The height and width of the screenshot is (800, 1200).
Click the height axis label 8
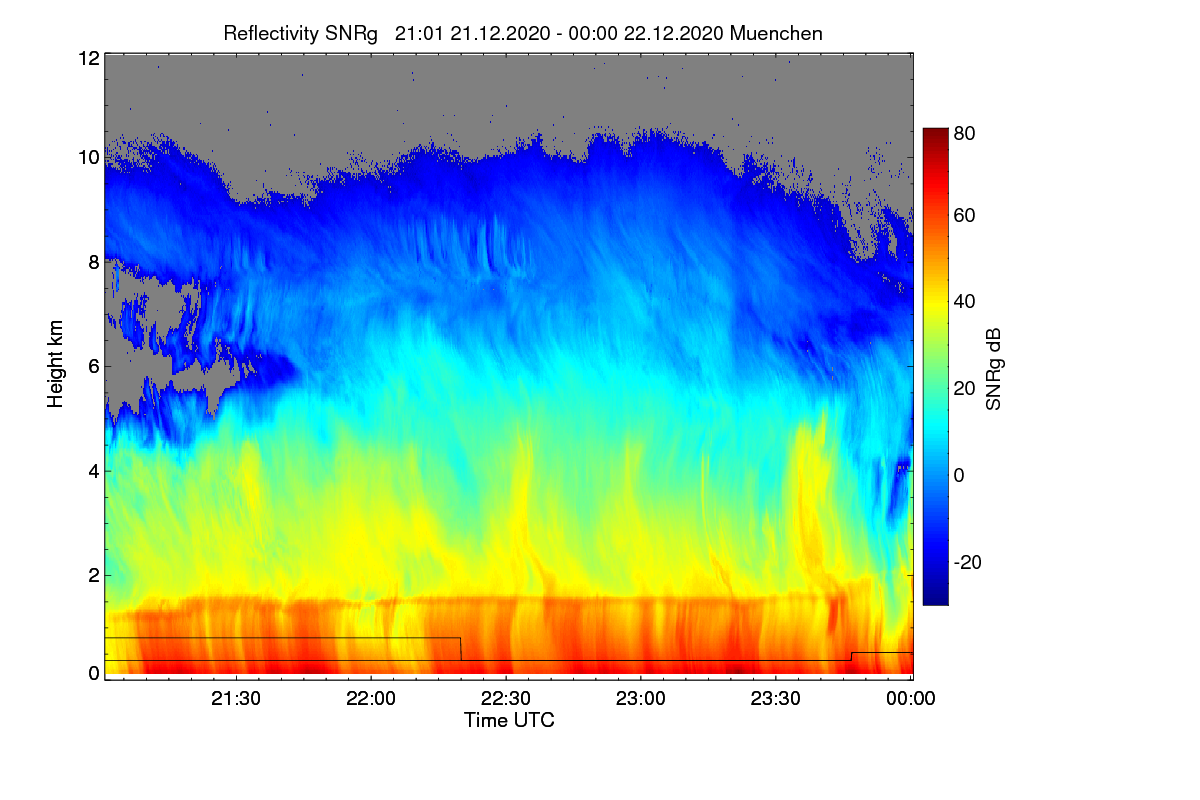(93, 262)
